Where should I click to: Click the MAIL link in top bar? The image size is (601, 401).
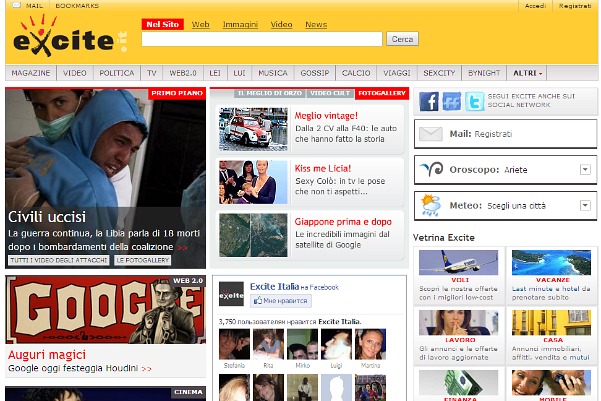click(34, 6)
